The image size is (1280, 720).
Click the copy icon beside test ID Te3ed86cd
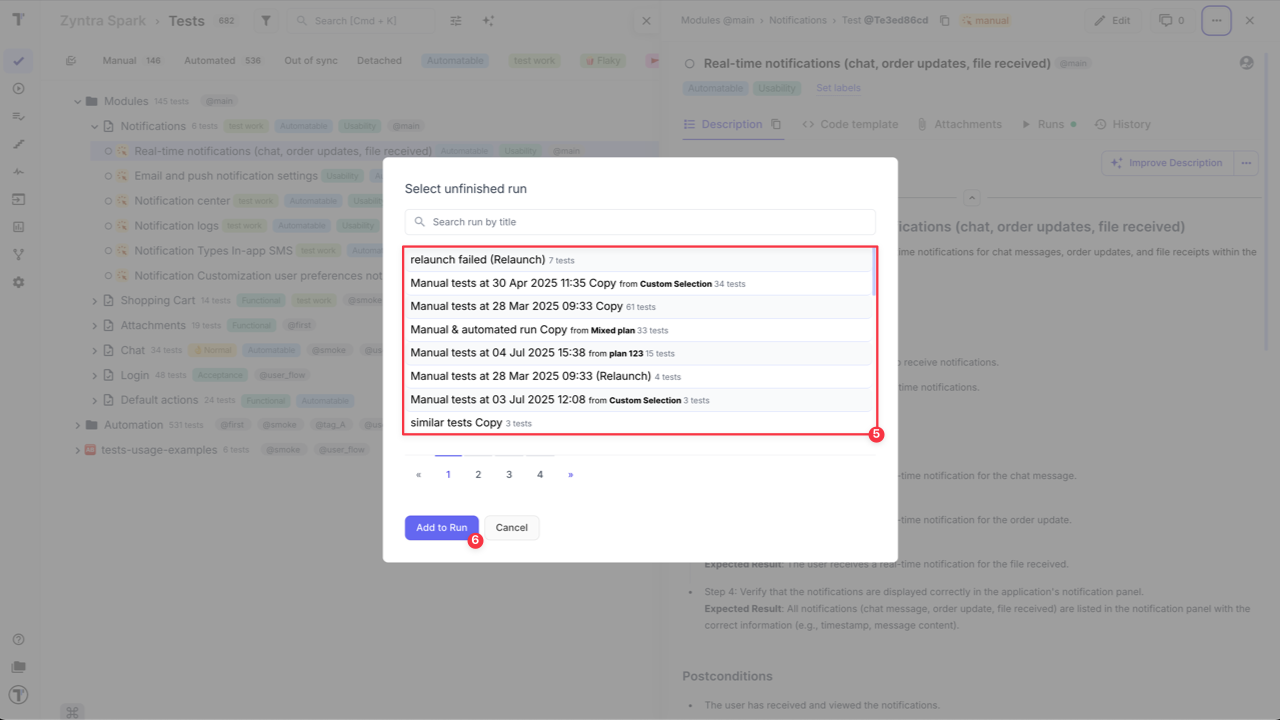[944, 19]
